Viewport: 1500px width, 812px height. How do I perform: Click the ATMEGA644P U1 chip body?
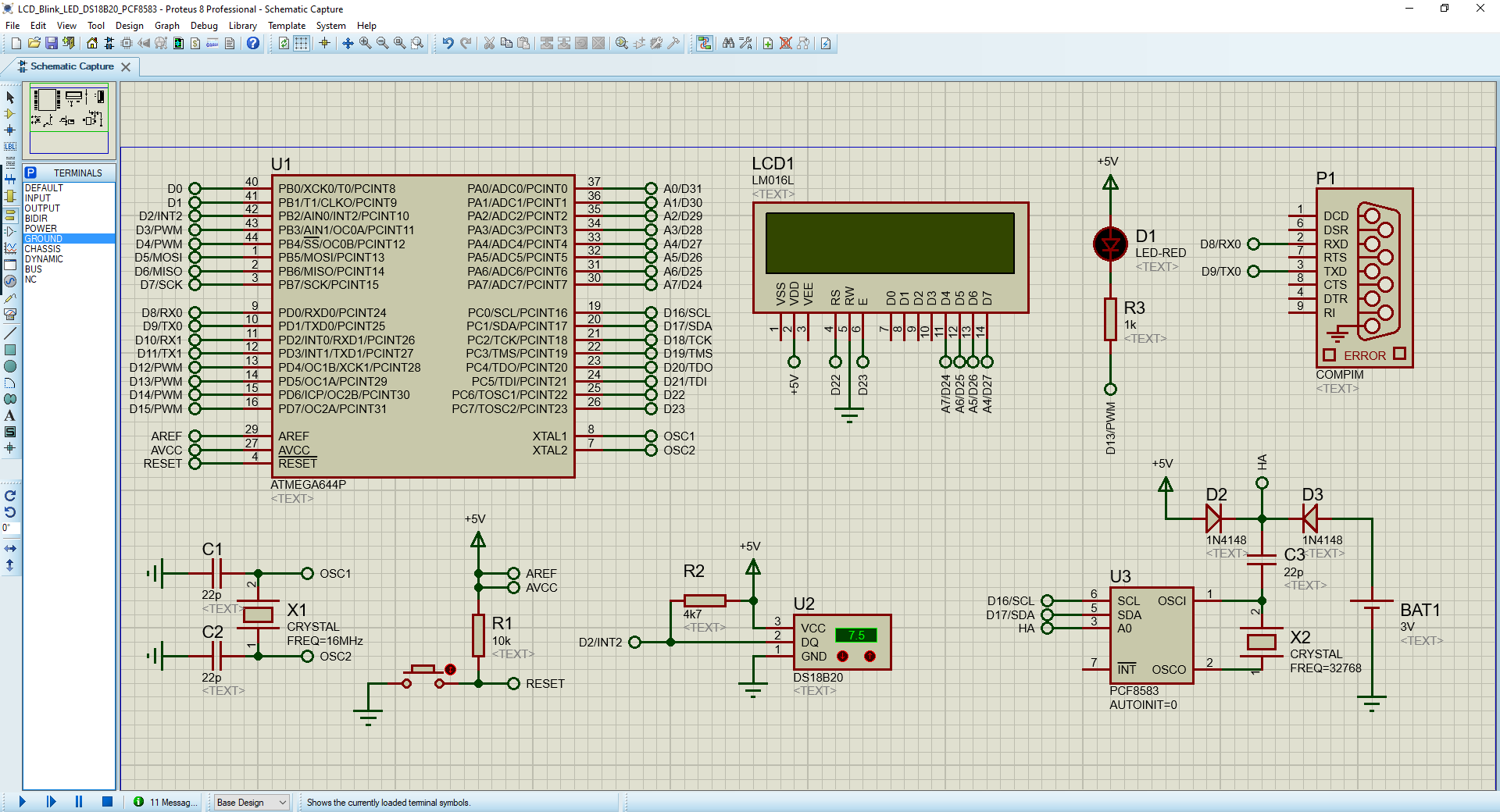[x=423, y=326]
